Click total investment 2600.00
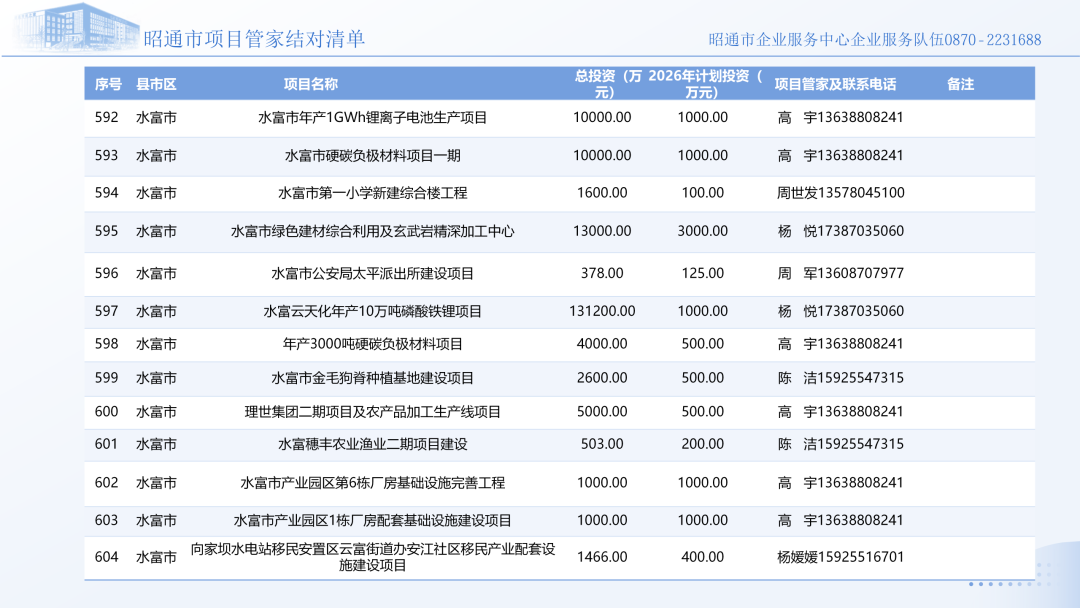This screenshot has width=1080, height=608. [x=602, y=378]
